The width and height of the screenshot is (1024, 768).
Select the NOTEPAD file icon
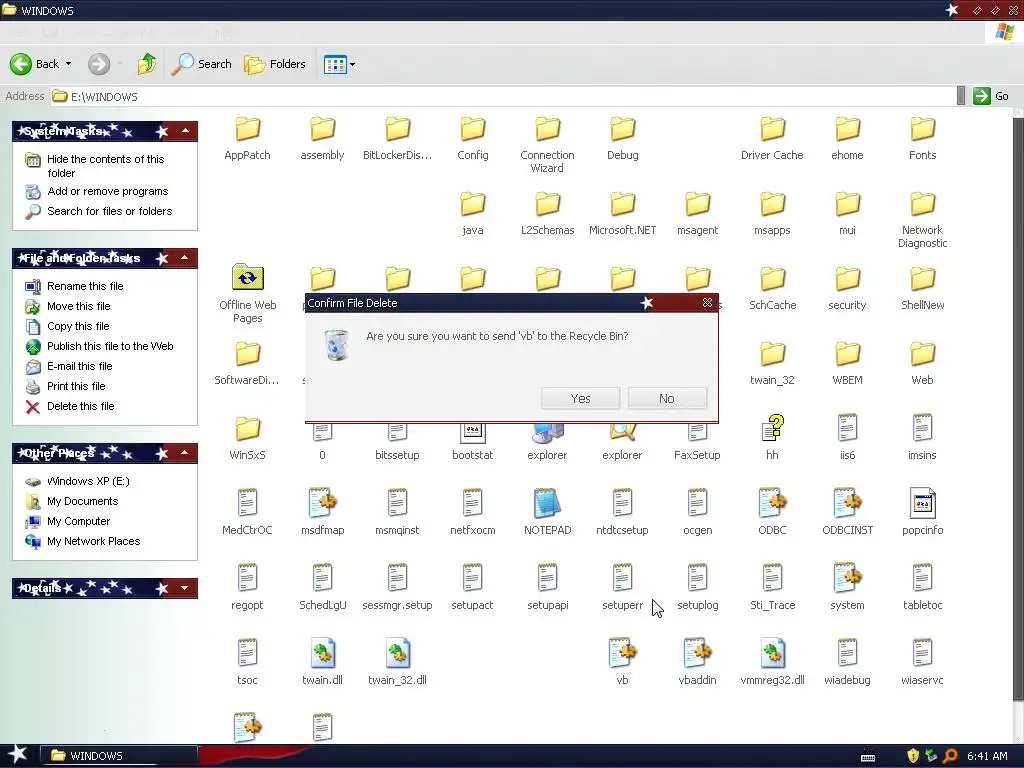[547, 504]
